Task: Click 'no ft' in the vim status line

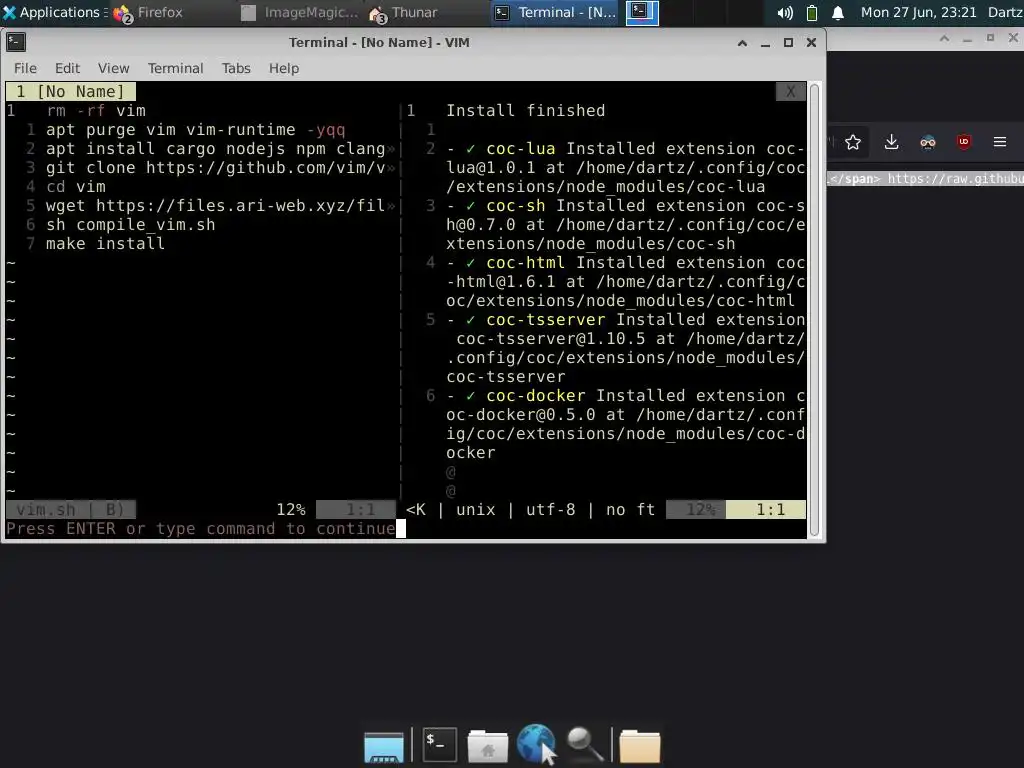Action: (x=630, y=509)
